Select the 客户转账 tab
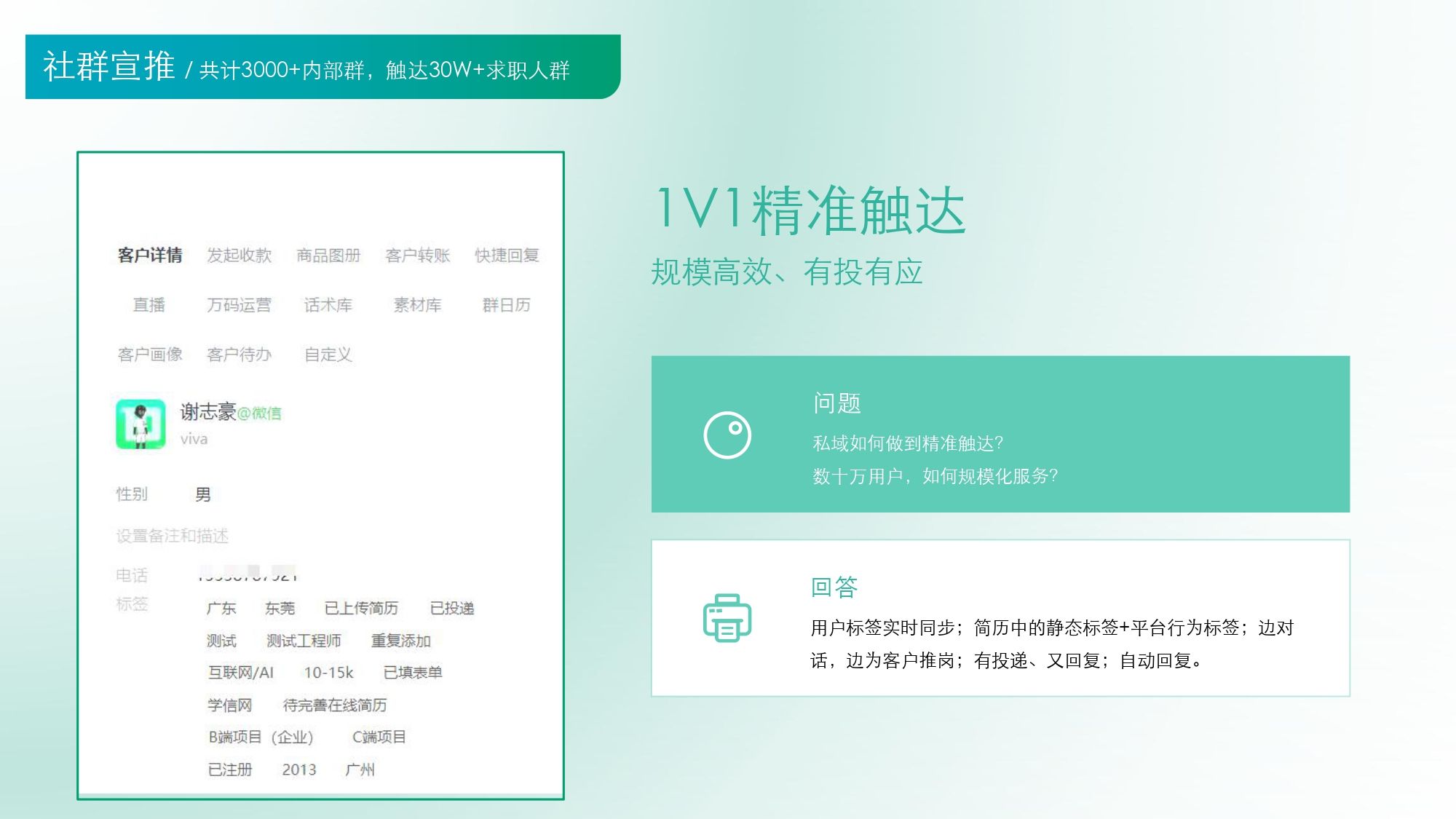This screenshot has width=1456, height=819. pyautogui.click(x=418, y=256)
